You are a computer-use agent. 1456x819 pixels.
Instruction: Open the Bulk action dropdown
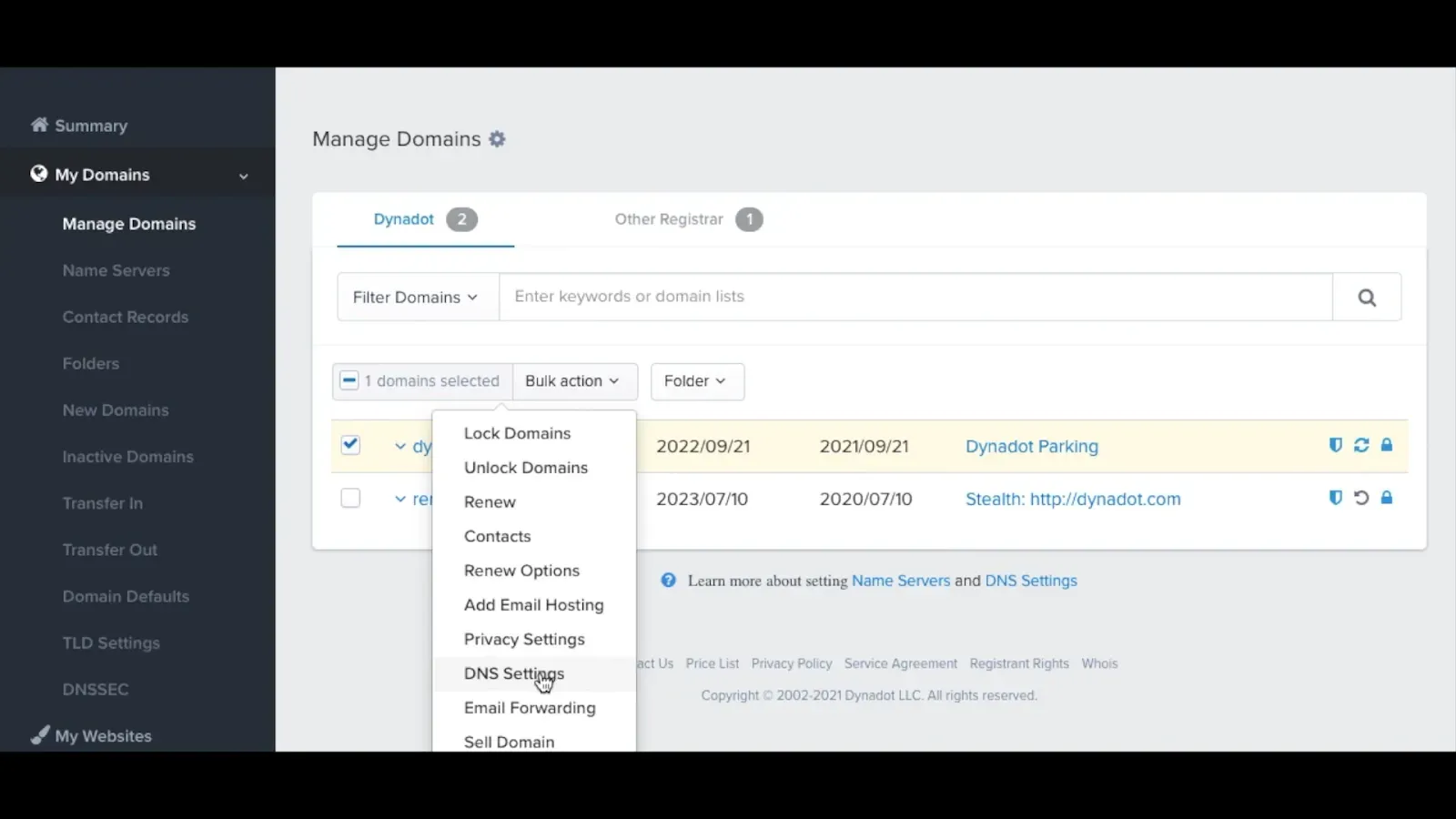click(574, 381)
